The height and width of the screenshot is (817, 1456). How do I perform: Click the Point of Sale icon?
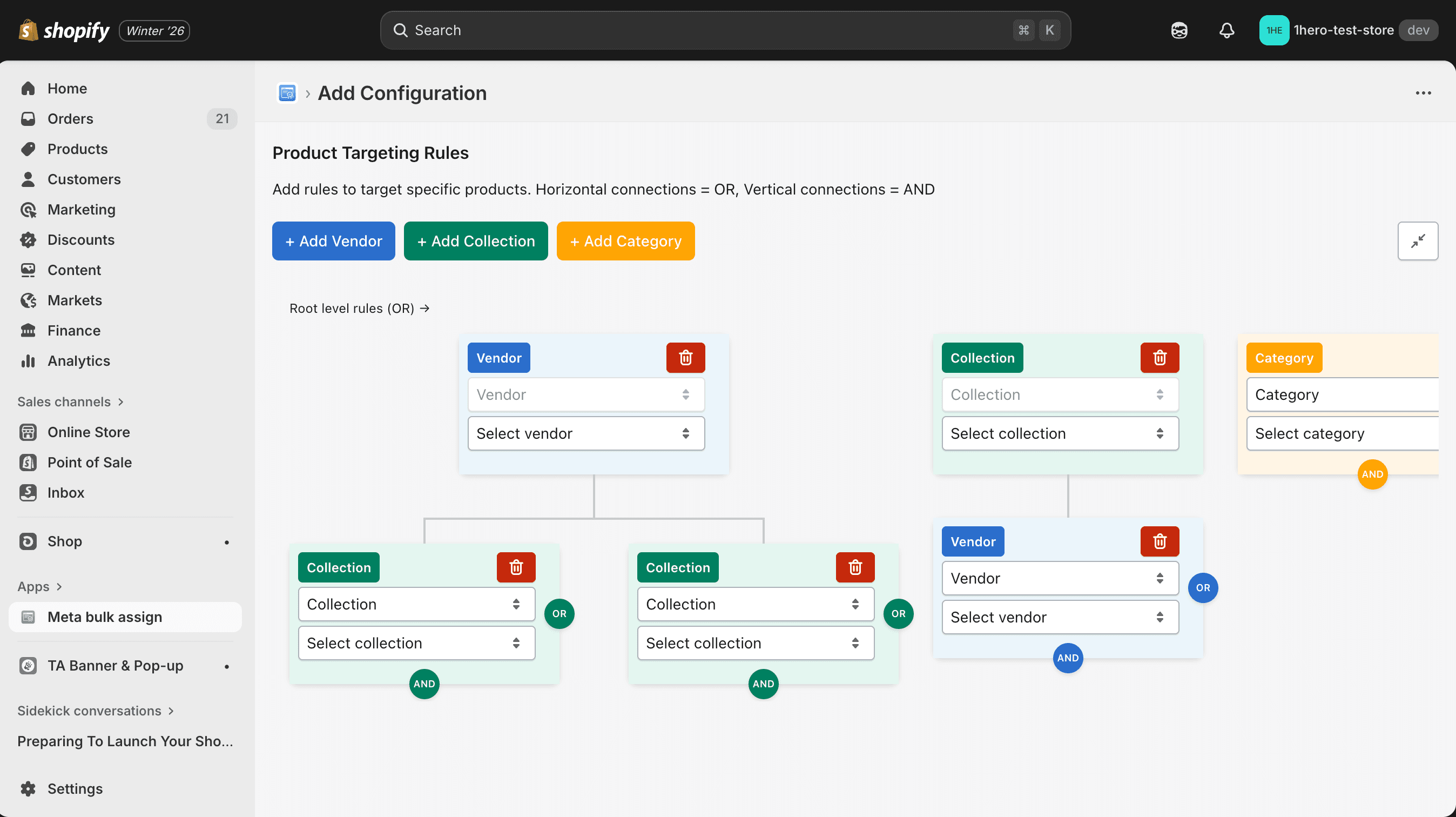point(28,462)
